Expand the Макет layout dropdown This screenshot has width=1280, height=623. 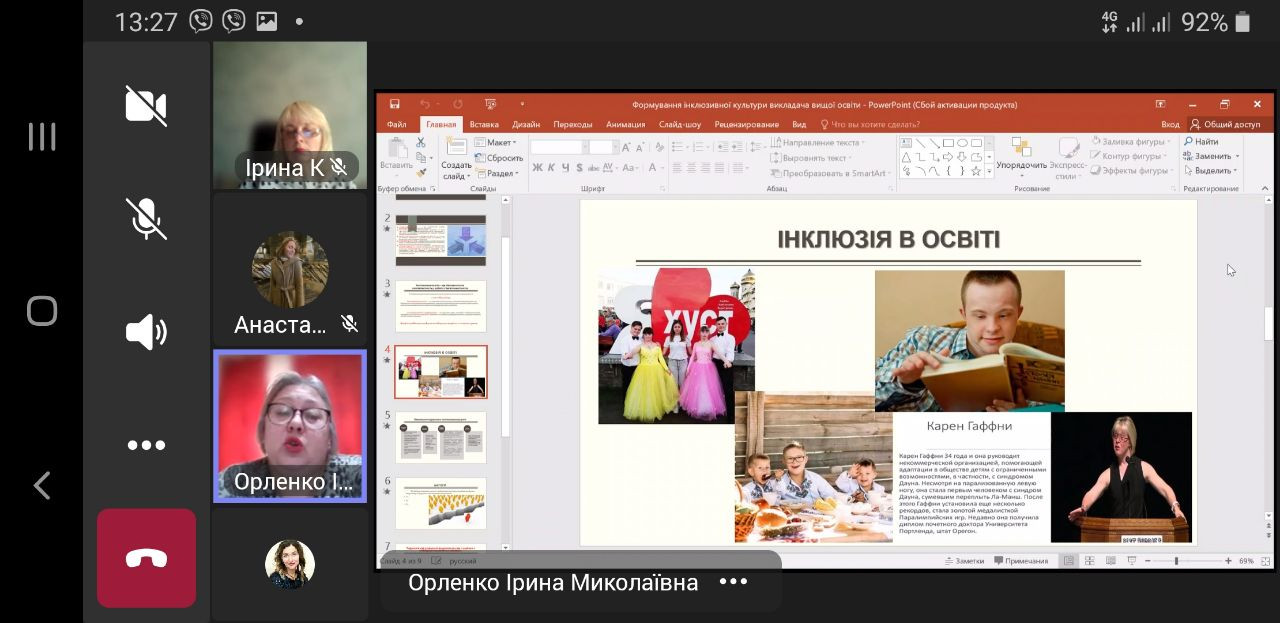pyautogui.click(x=501, y=143)
